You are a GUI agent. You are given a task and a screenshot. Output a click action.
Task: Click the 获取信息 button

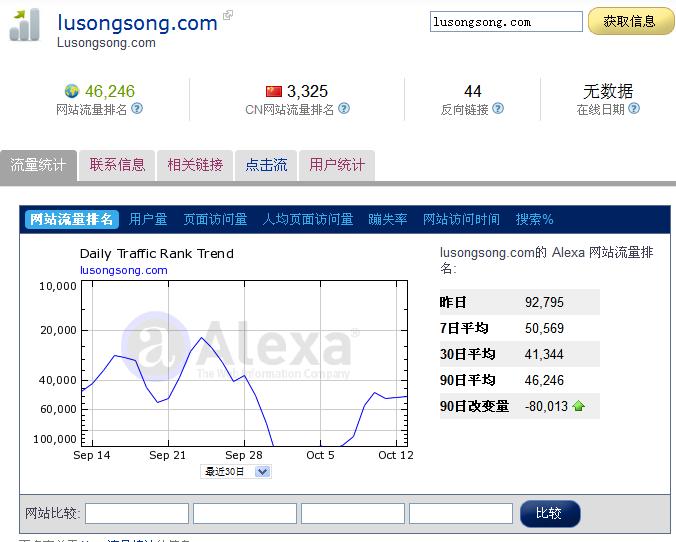[631, 21]
